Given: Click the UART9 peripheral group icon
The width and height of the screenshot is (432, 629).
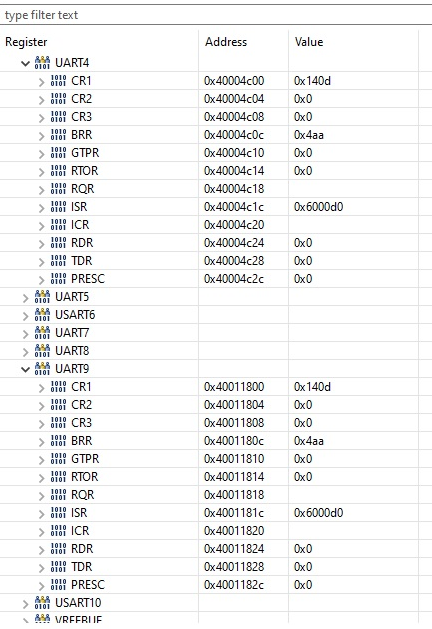Looking at the screenshot, I should [x=42, y=369].
